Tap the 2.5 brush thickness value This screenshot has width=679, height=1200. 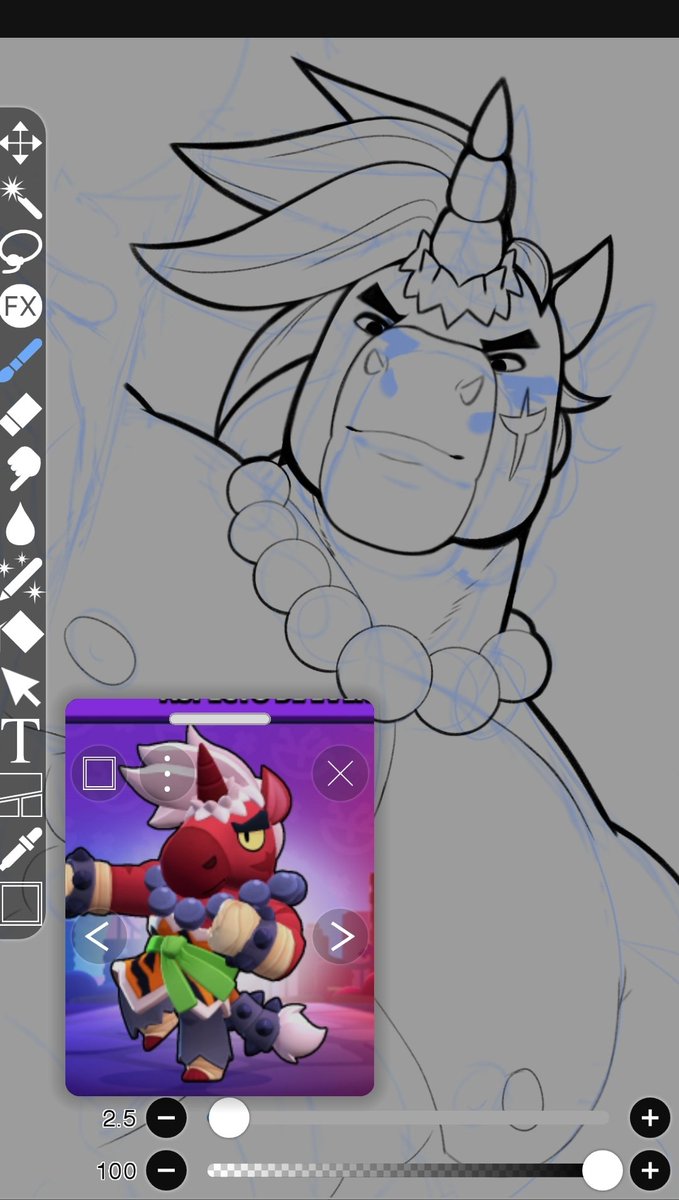tap(119, 1119)
